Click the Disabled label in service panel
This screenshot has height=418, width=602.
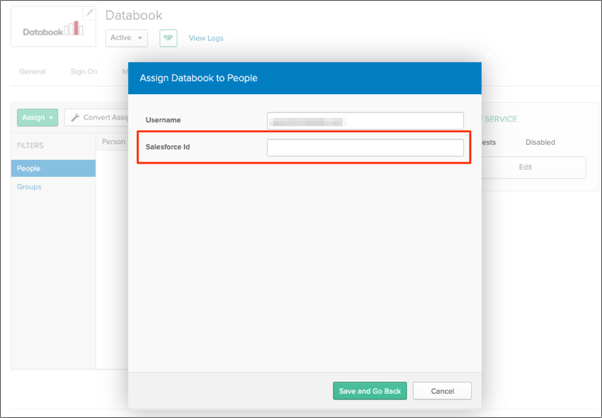pyautogui.click(x=540, y=142)
